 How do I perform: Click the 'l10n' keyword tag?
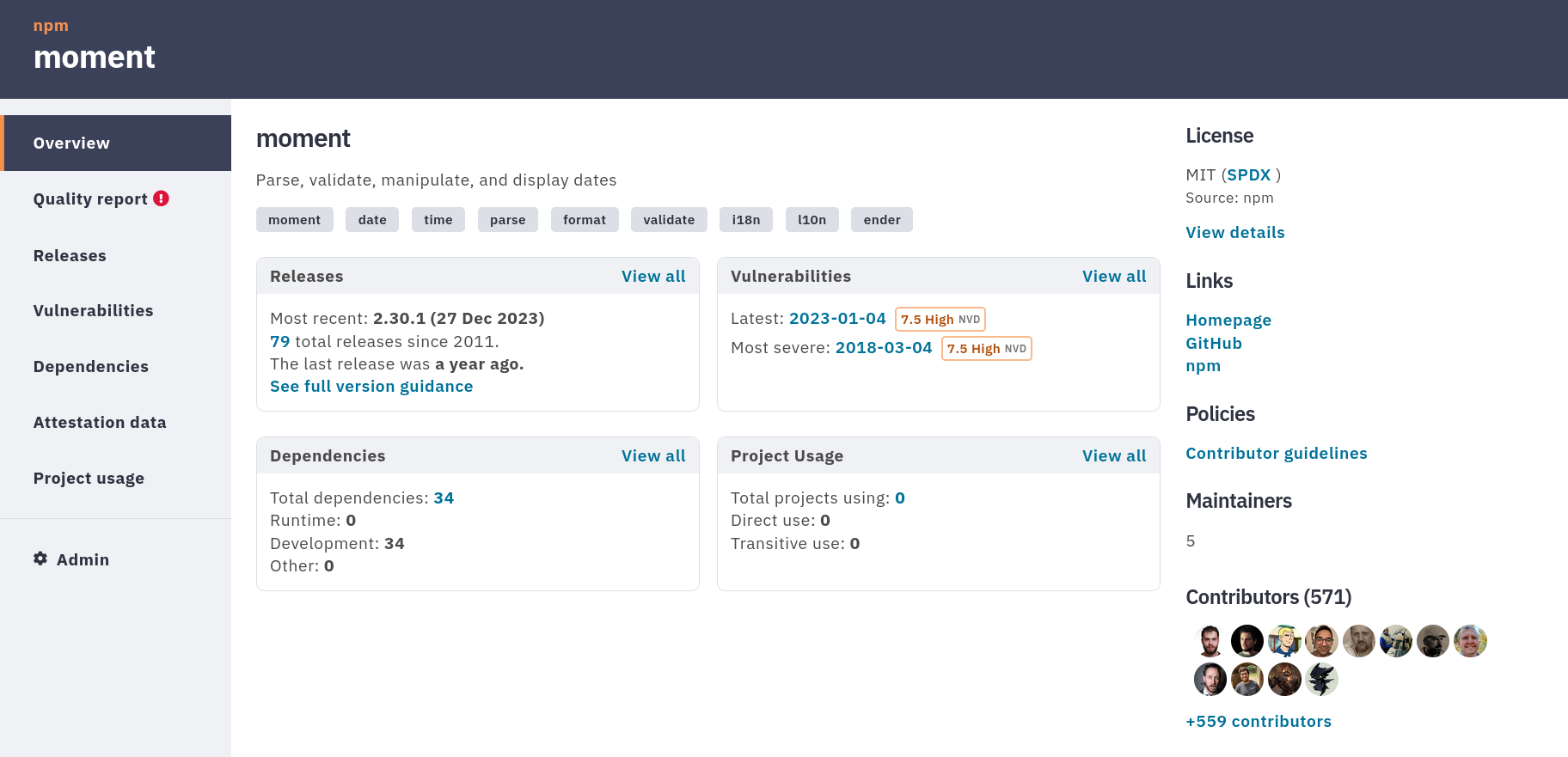coord(812,220)
